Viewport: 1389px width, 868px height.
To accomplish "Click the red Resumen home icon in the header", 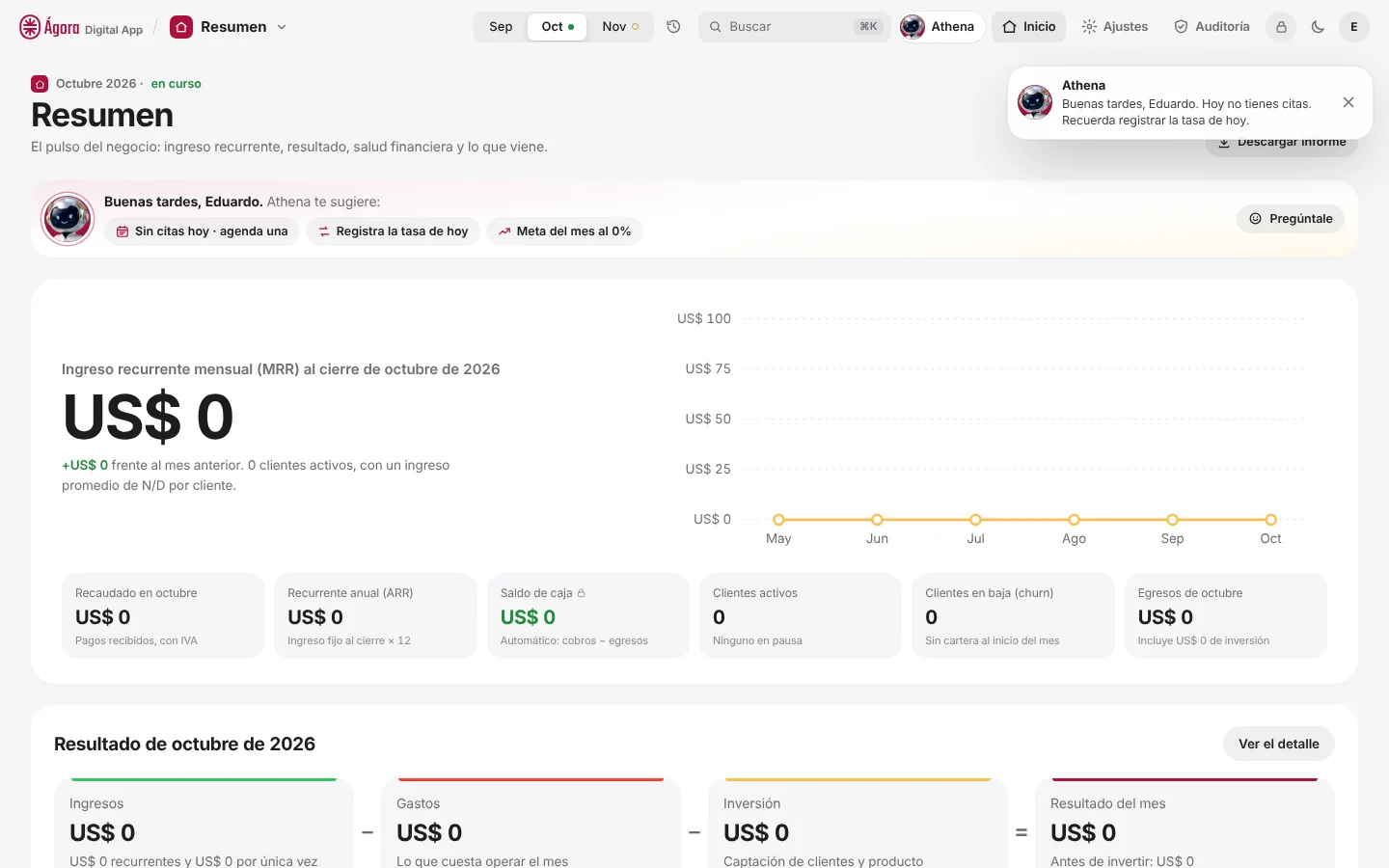I will click(181, 27).
